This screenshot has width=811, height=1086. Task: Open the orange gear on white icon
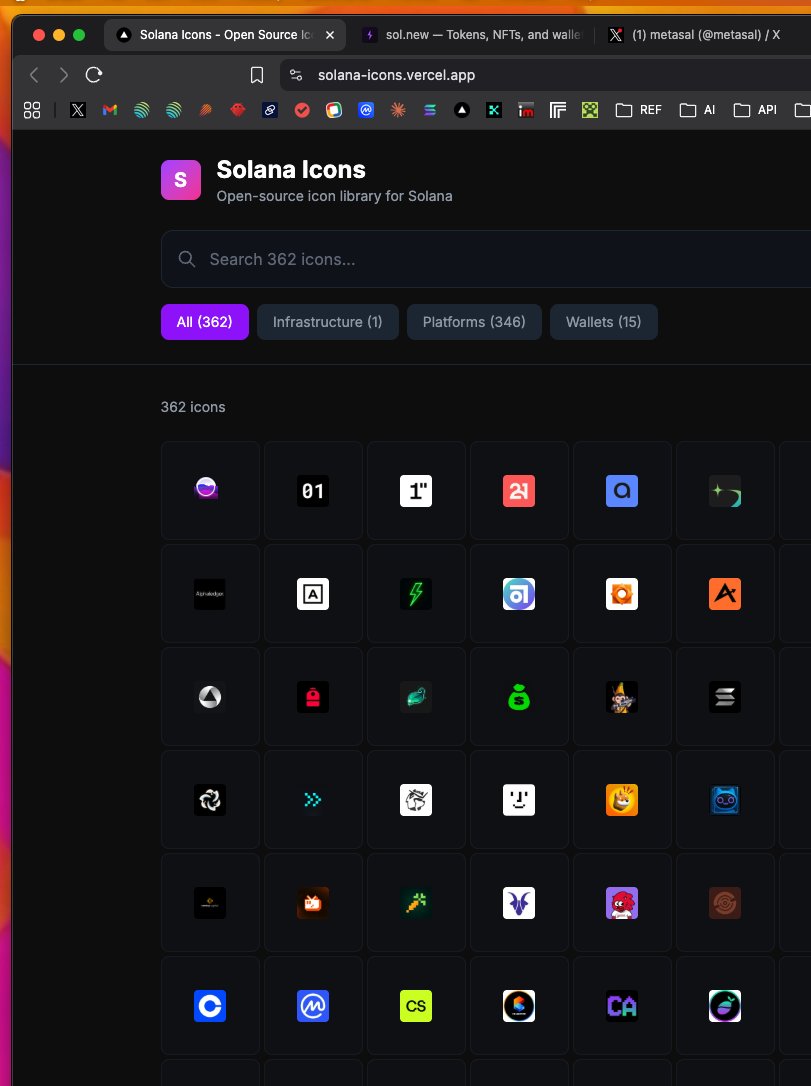(x=622, y=594)
